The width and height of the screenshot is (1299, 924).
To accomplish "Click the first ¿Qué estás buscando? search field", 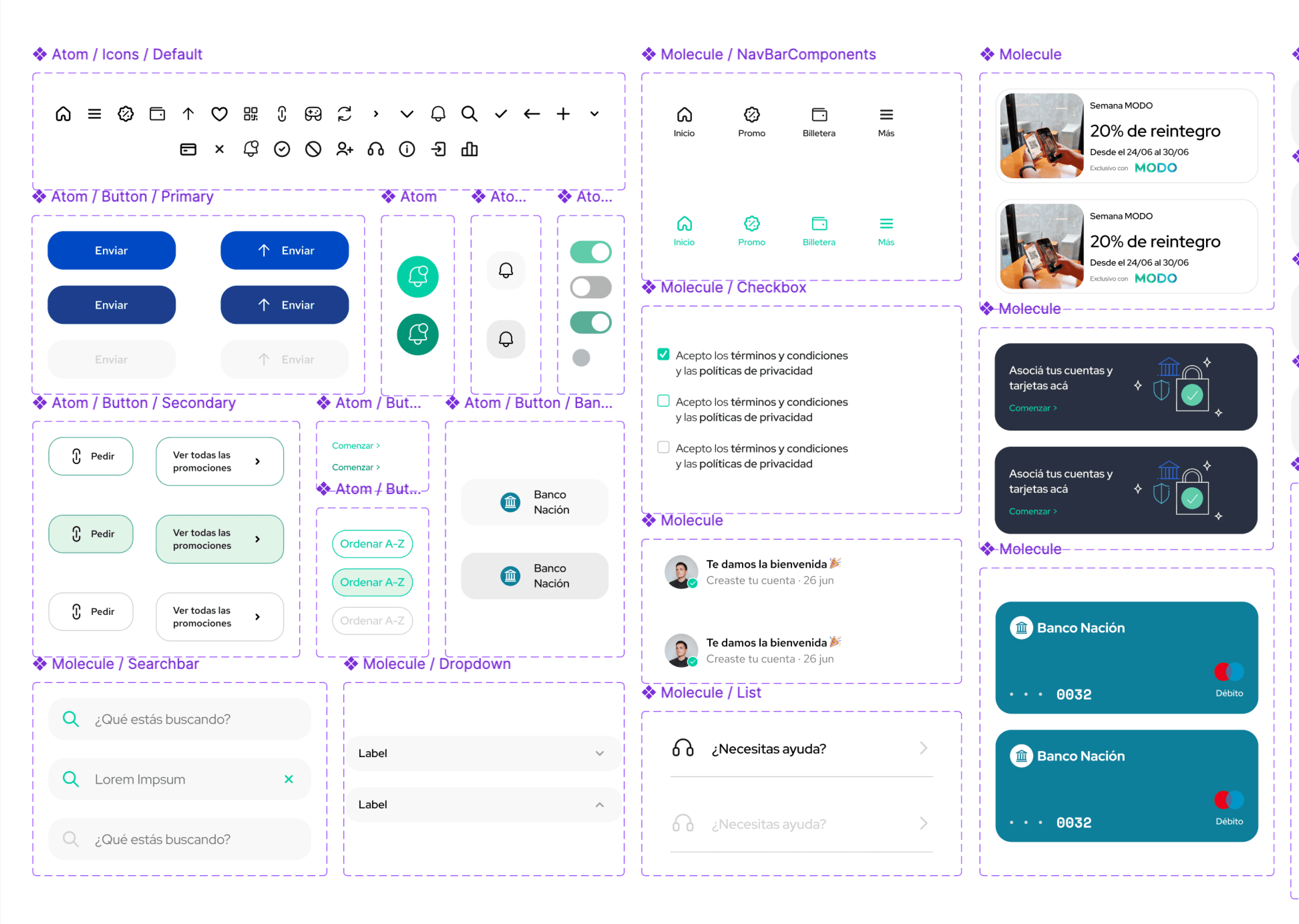I will pos(179,719).
